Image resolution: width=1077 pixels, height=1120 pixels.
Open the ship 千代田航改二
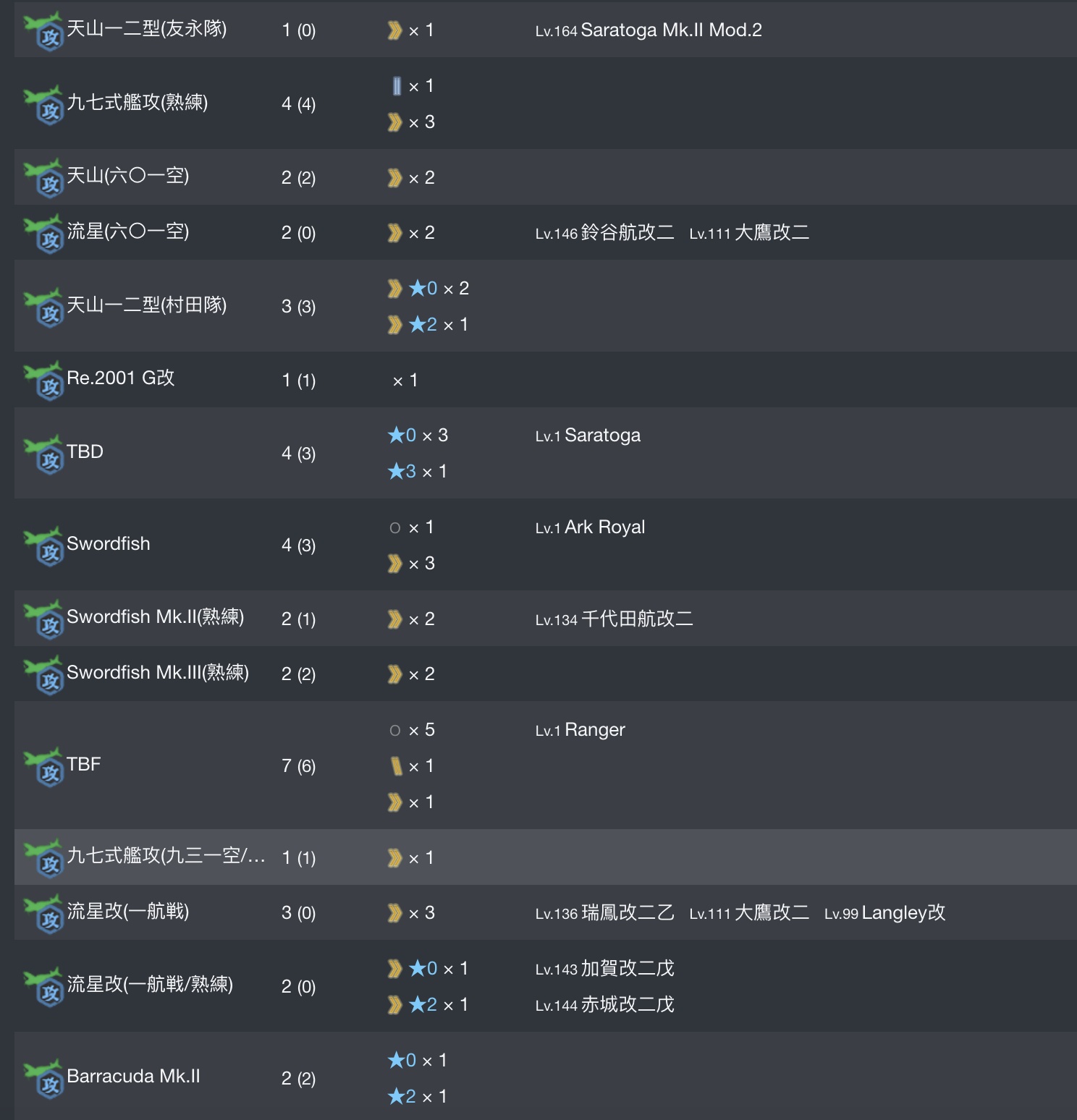[614, 619]
